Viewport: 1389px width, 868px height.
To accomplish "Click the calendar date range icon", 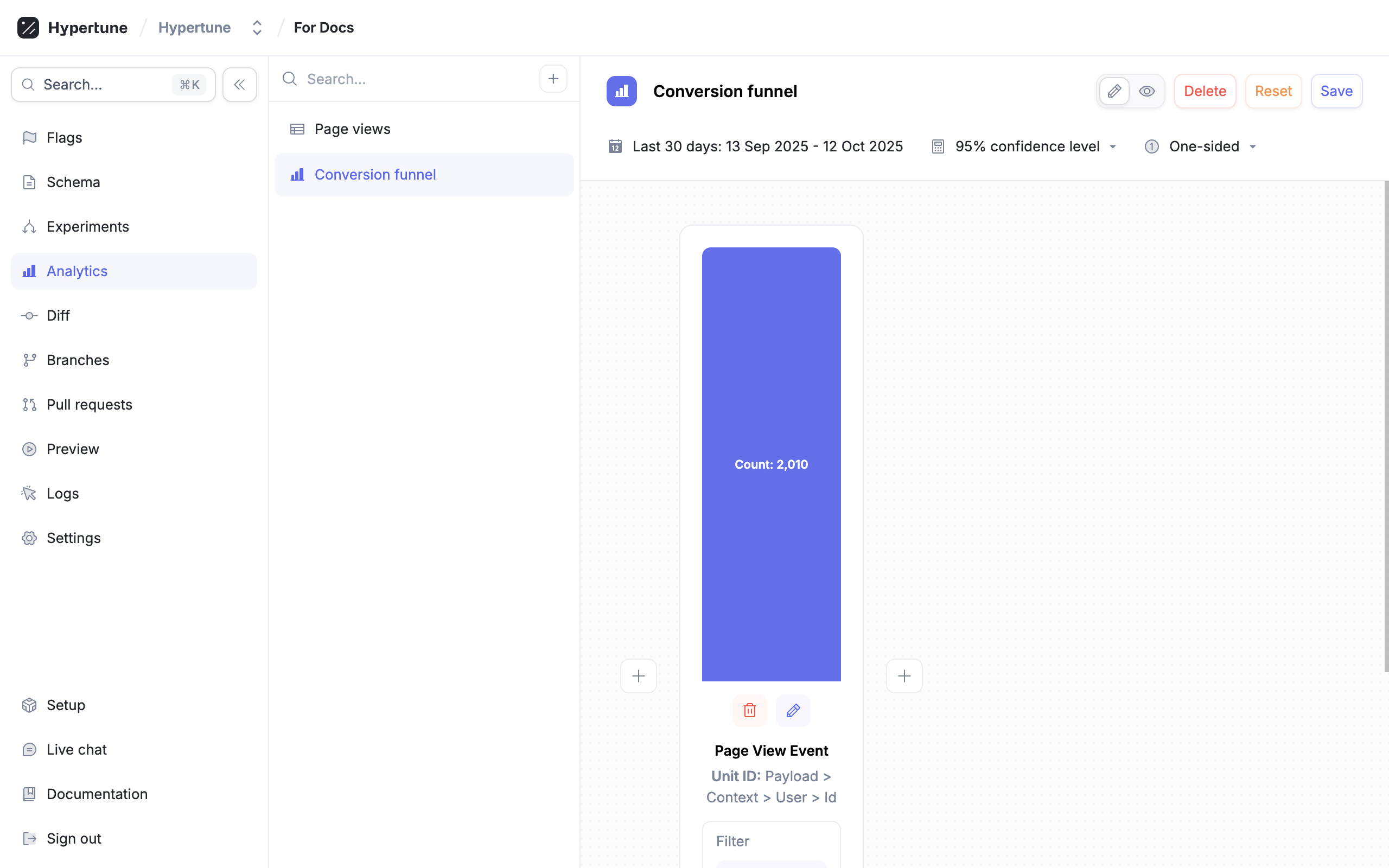I will pos(615,146).
